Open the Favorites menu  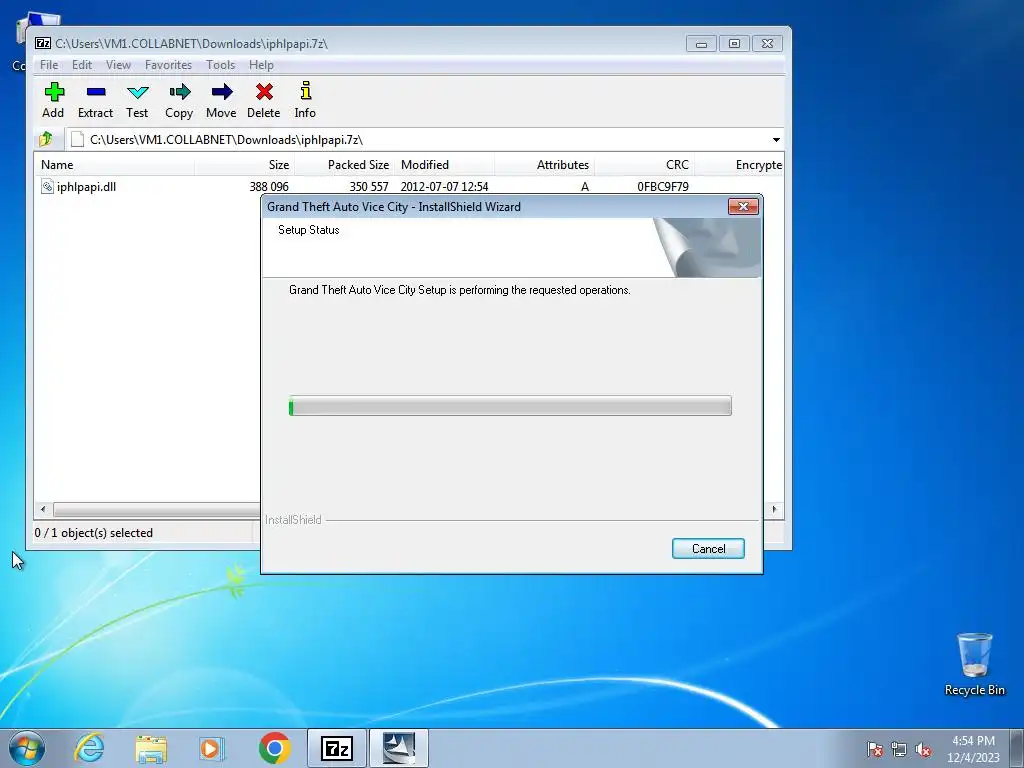pyautogui.click(x=168, y=65)
